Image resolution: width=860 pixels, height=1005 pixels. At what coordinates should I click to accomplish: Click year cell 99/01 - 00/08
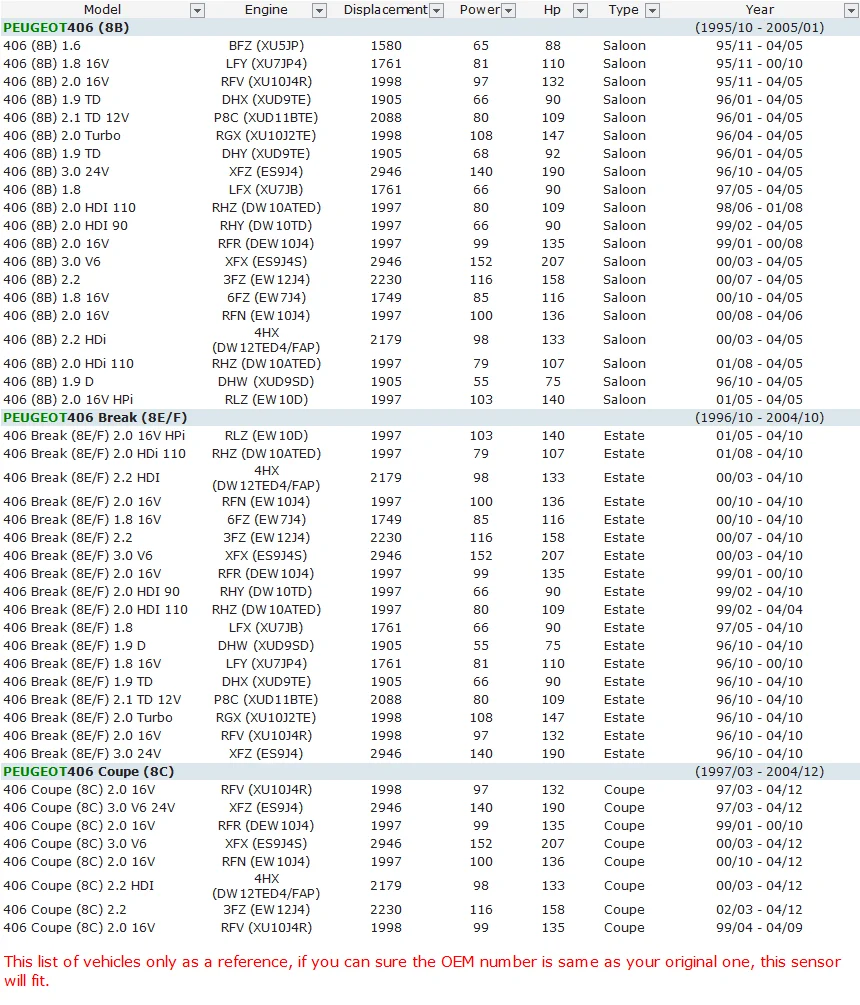[759, 243]
